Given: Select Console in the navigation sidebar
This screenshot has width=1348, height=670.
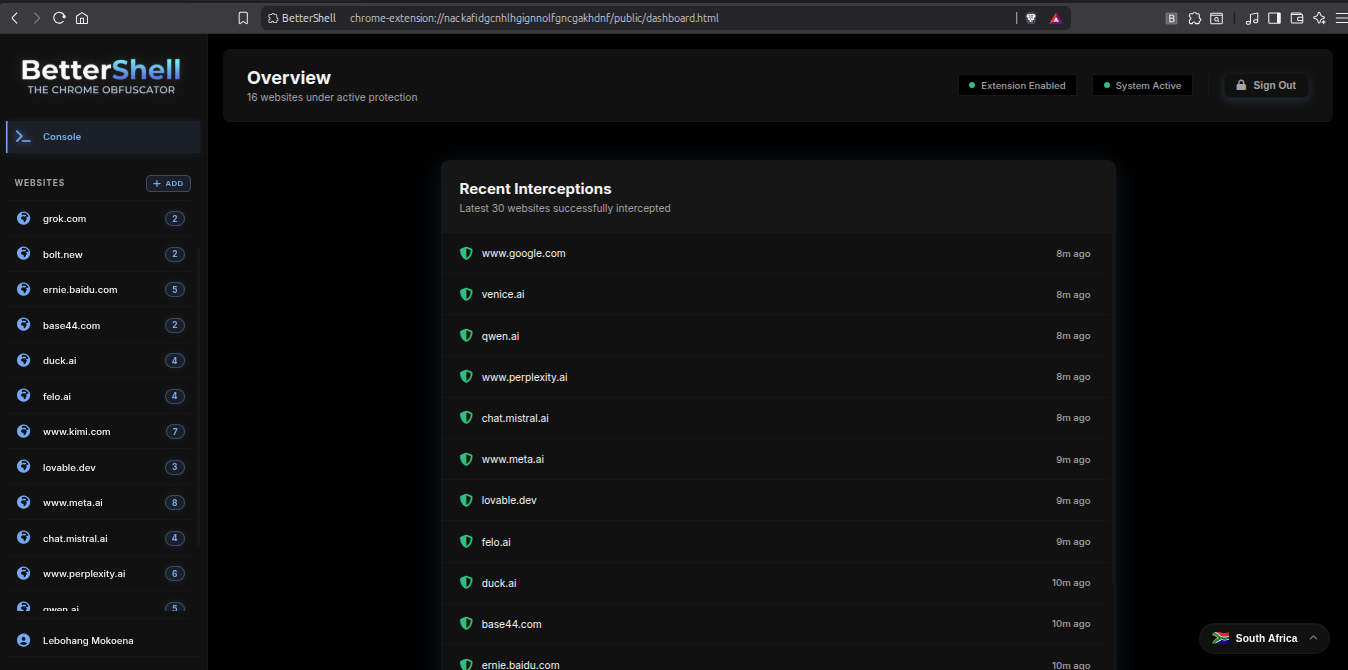Looking at the screenshot, I should pyautogui.click(x=62, y=136).
